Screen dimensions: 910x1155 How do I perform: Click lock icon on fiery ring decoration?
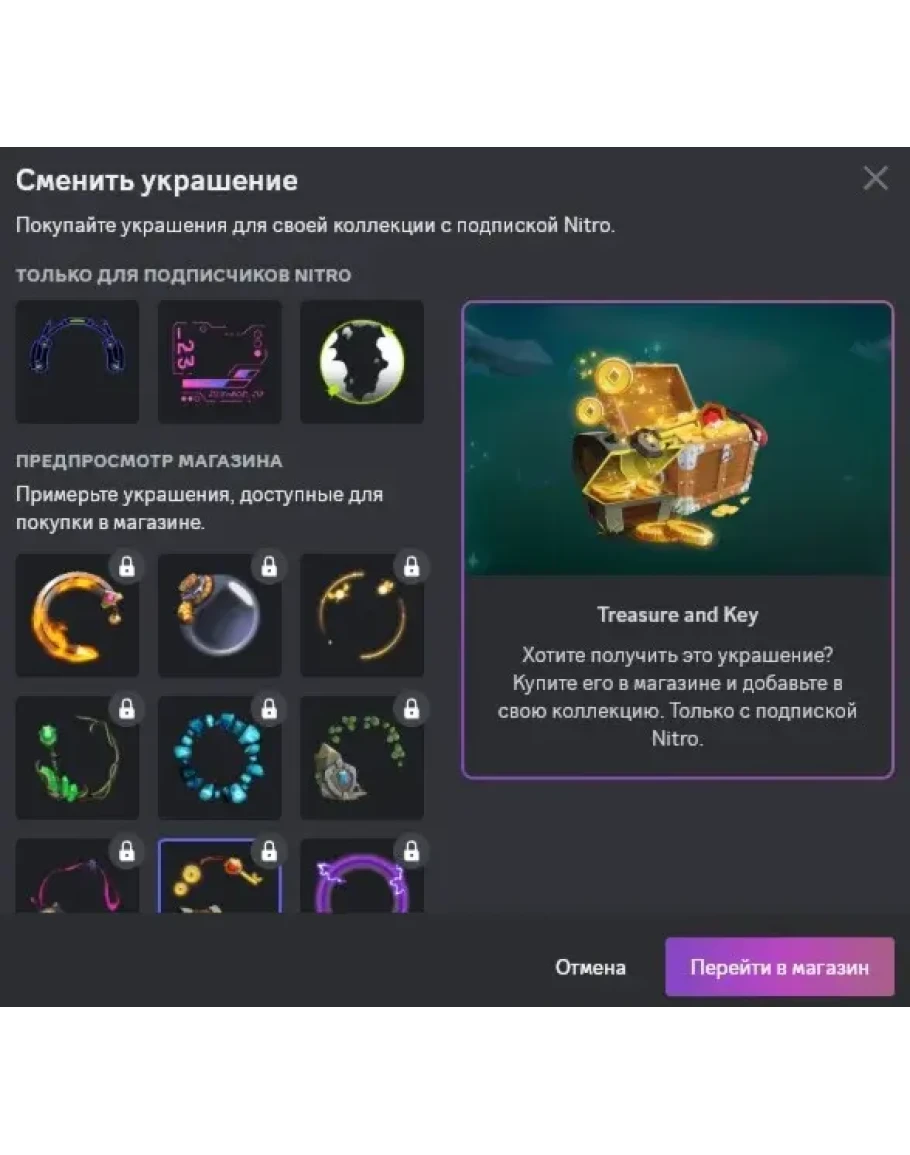127,566
